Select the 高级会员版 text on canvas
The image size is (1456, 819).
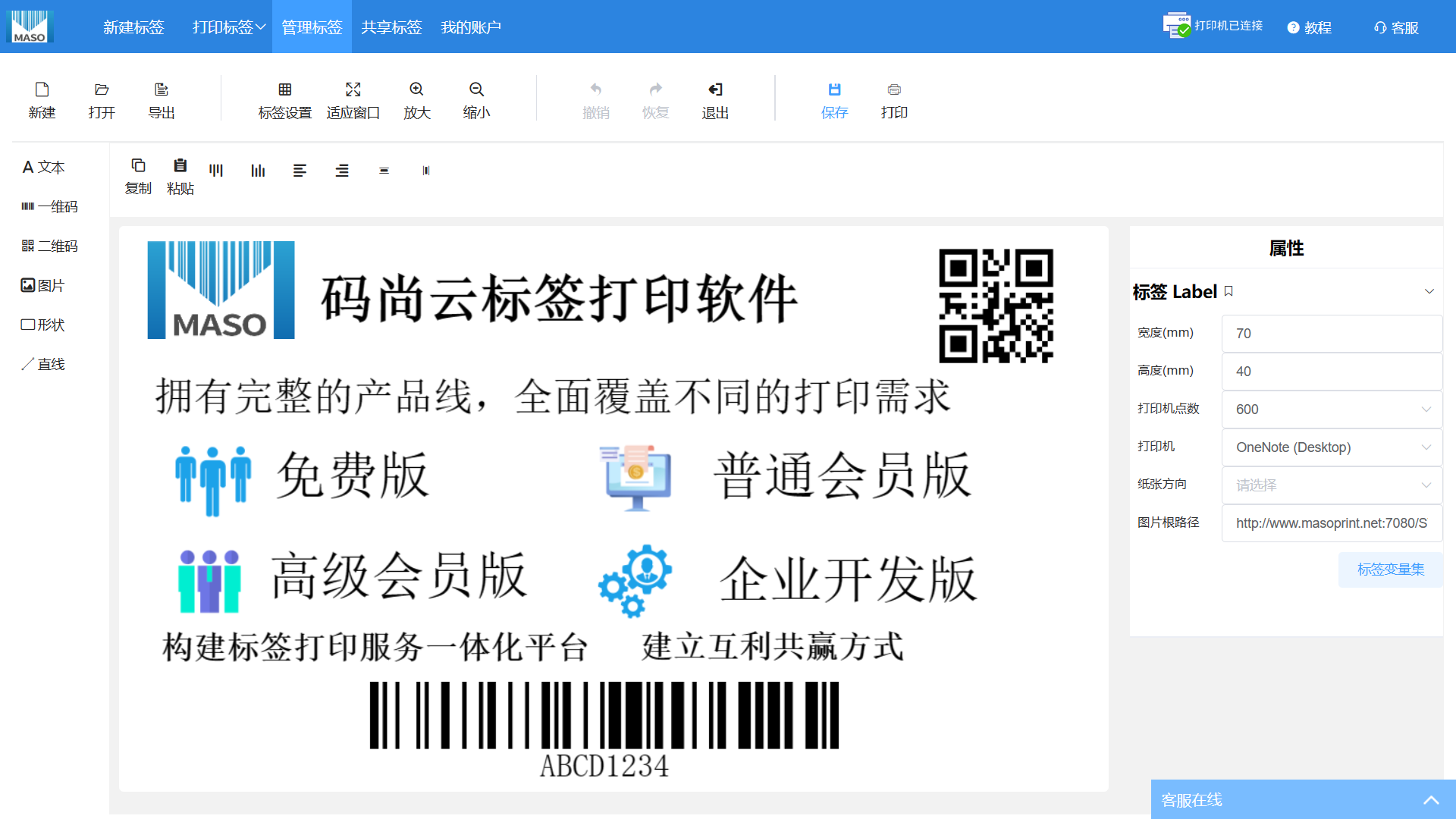400,576
